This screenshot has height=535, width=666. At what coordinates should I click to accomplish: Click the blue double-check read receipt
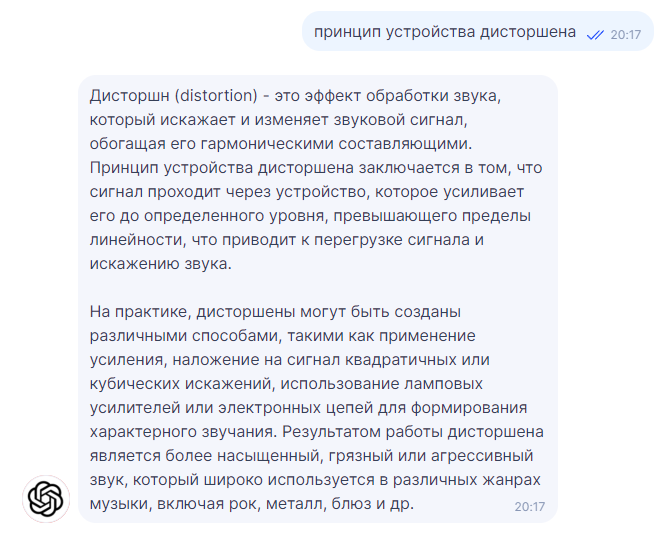tap(595, 35)
